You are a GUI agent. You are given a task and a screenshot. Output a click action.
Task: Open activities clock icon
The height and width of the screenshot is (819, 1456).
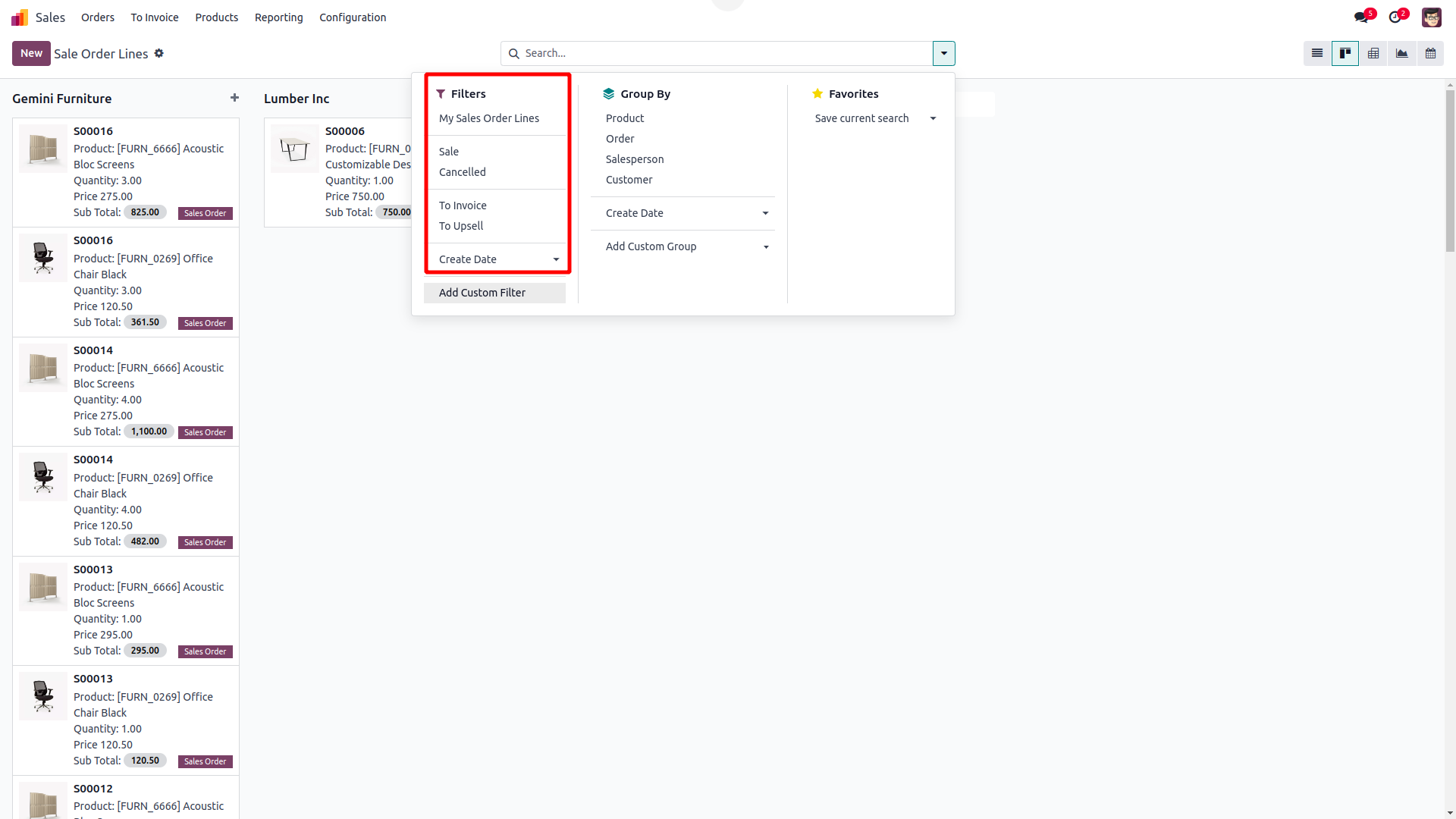pos(1395,17)
